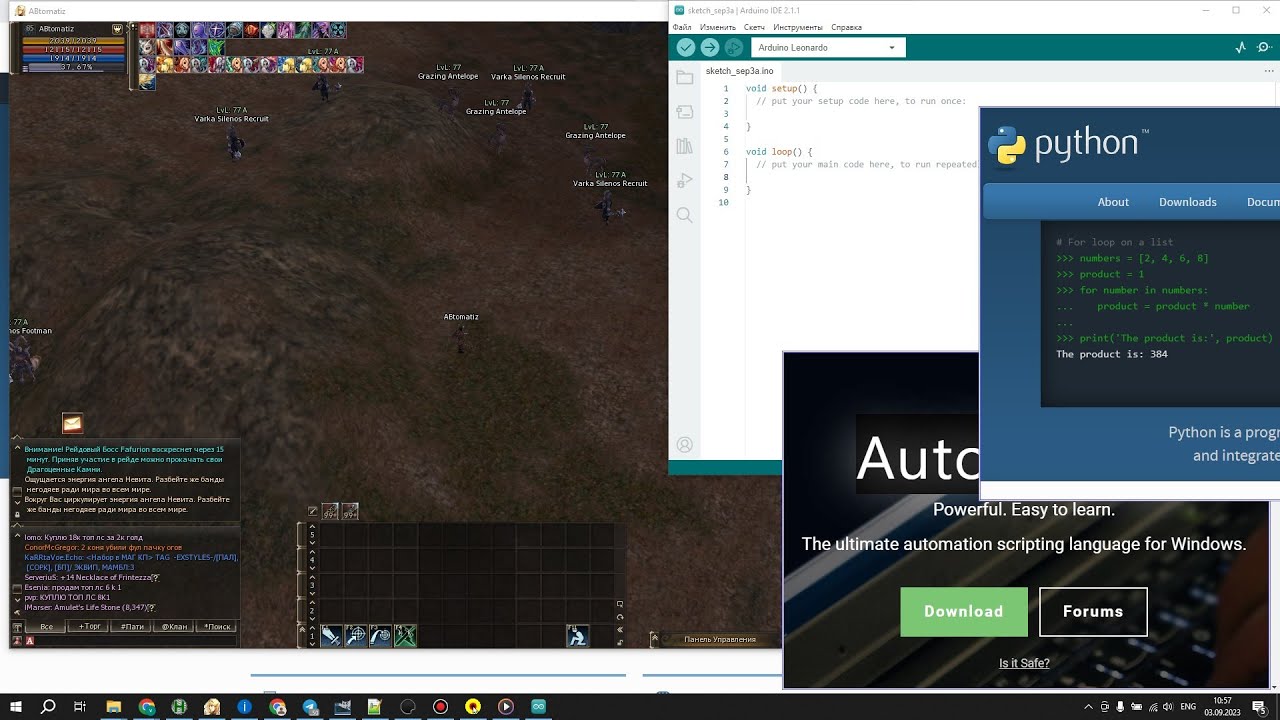Open the Sketchbook folder panel in Arduino sidebar
This screenshot has height=720, width=1280.
(x=684, y=77)
